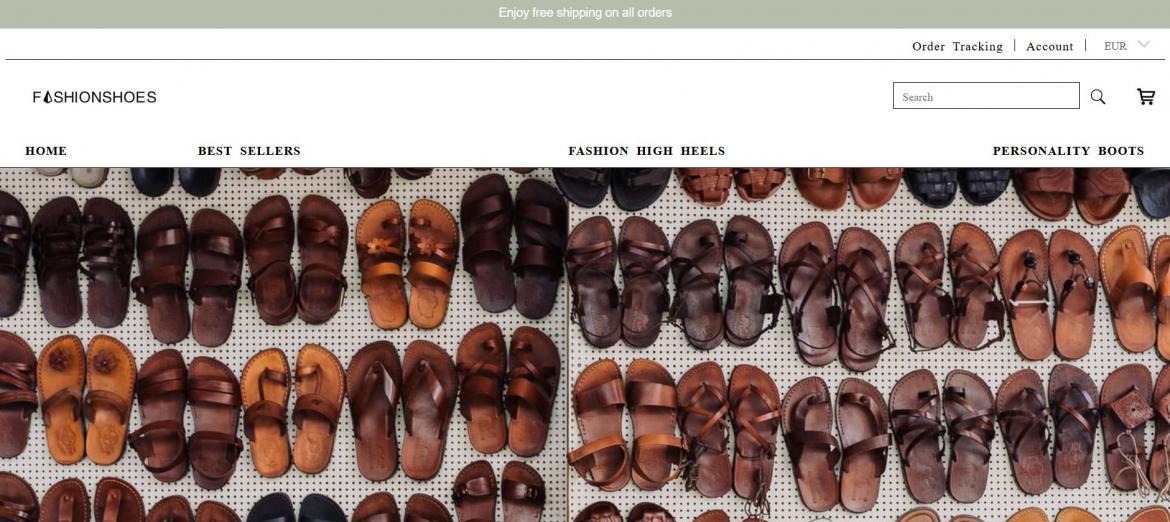Click 'Enjoy free shipping on all orders' banner

[x=585, y=13]
